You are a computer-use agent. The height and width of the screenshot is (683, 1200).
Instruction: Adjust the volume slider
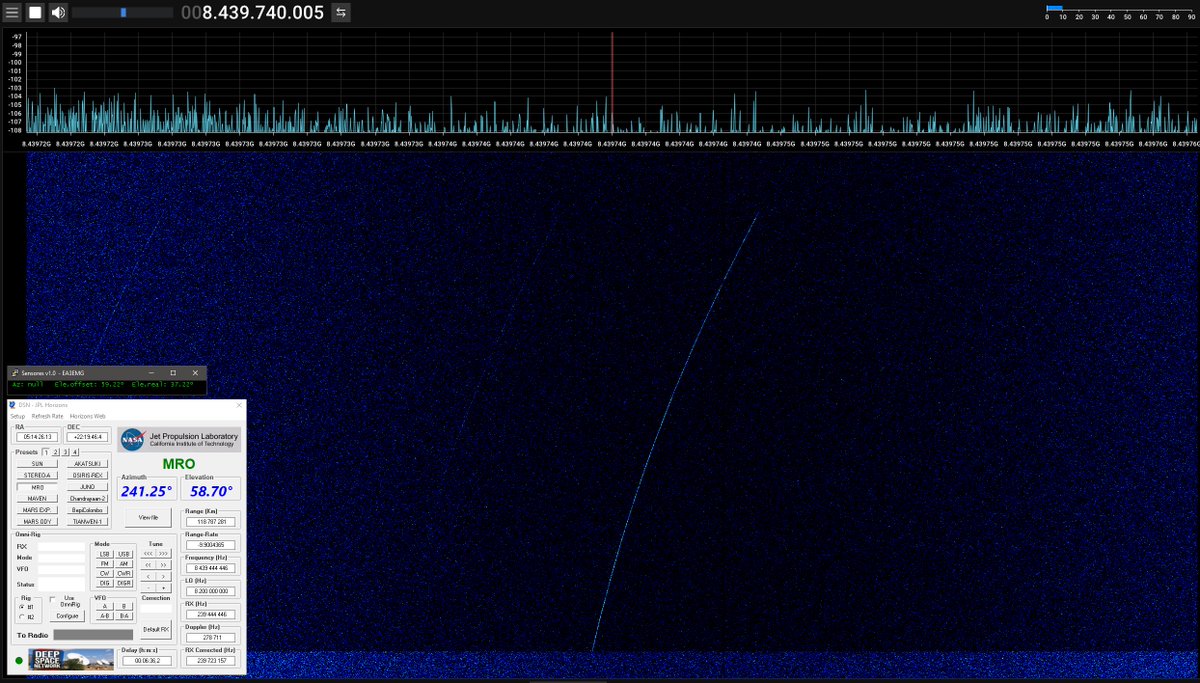[124, 12]
